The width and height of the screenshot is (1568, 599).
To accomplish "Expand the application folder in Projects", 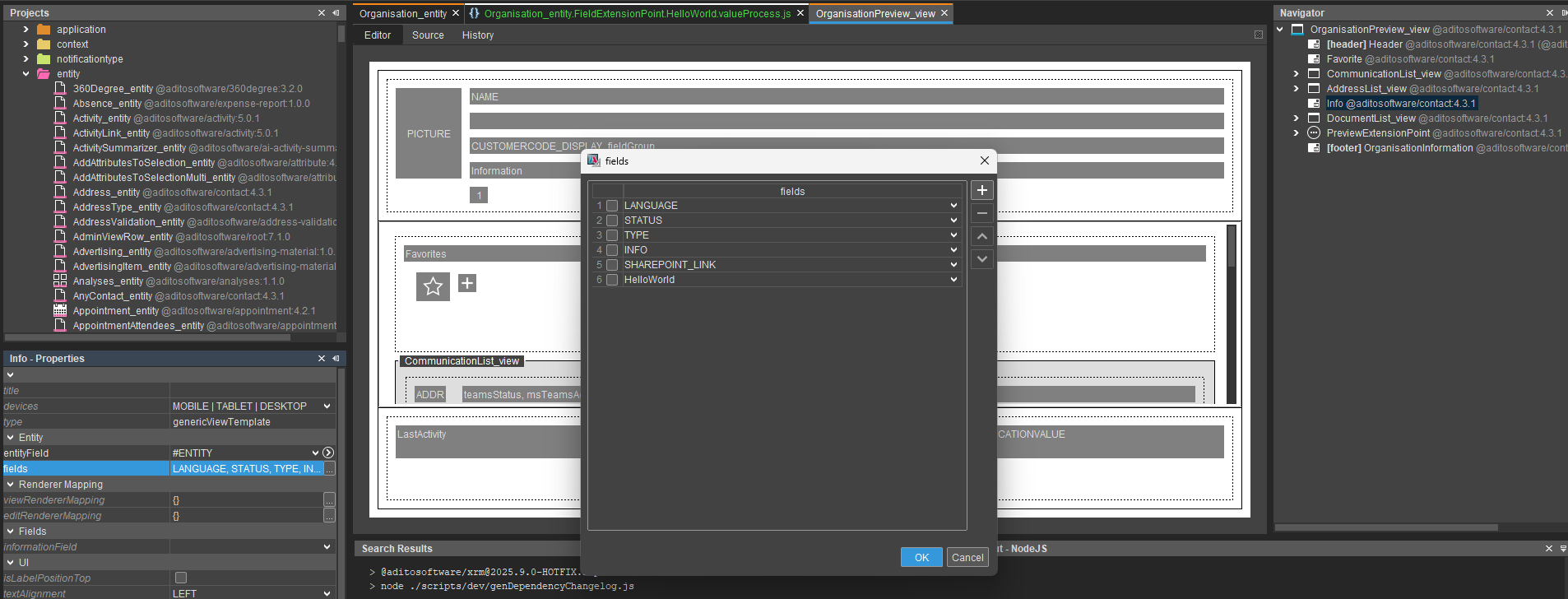I will 26,30.
